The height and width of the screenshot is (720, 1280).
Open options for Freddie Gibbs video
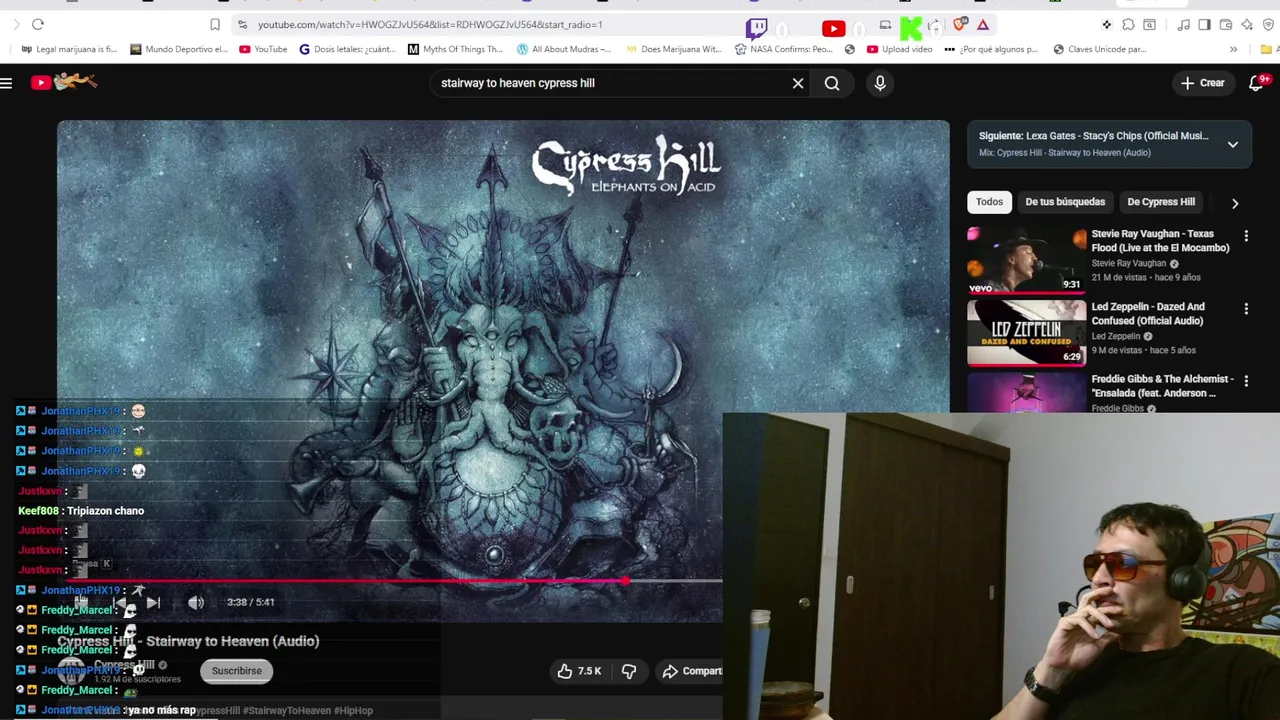pyautogui.click(x=1246, y=381)
